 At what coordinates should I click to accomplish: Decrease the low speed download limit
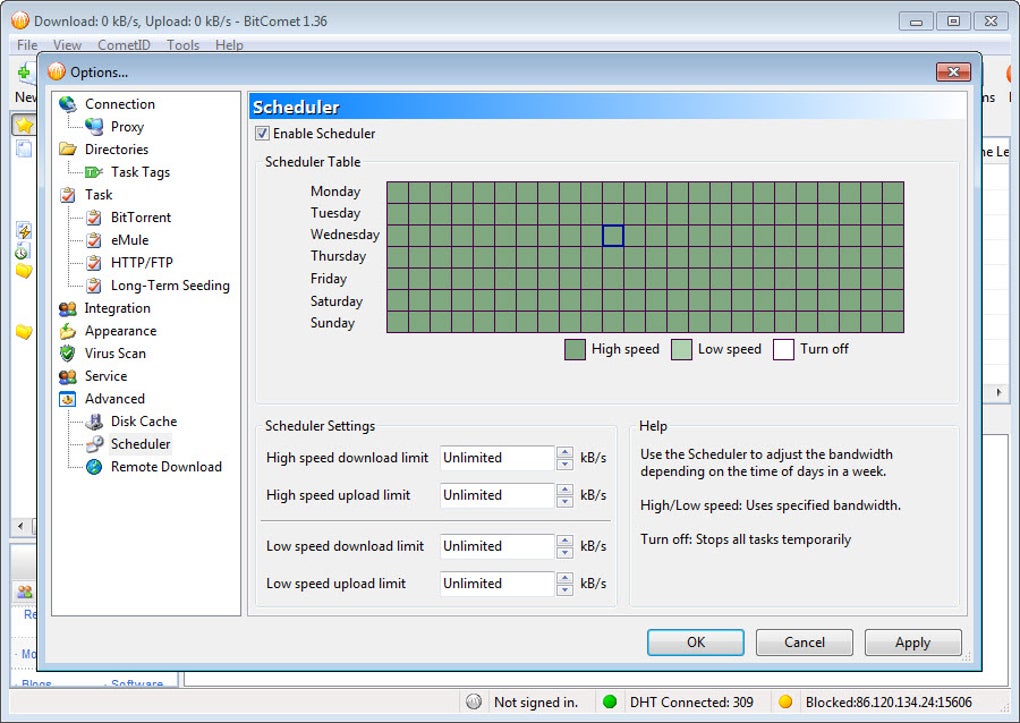(565, 552)
